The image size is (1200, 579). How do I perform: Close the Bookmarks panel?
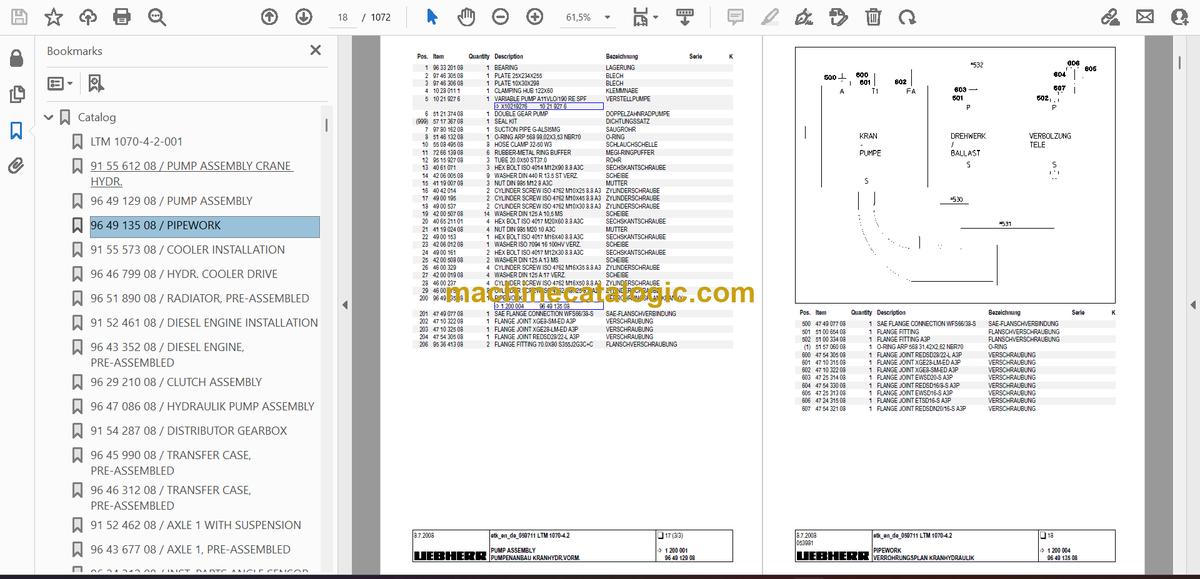316,50
